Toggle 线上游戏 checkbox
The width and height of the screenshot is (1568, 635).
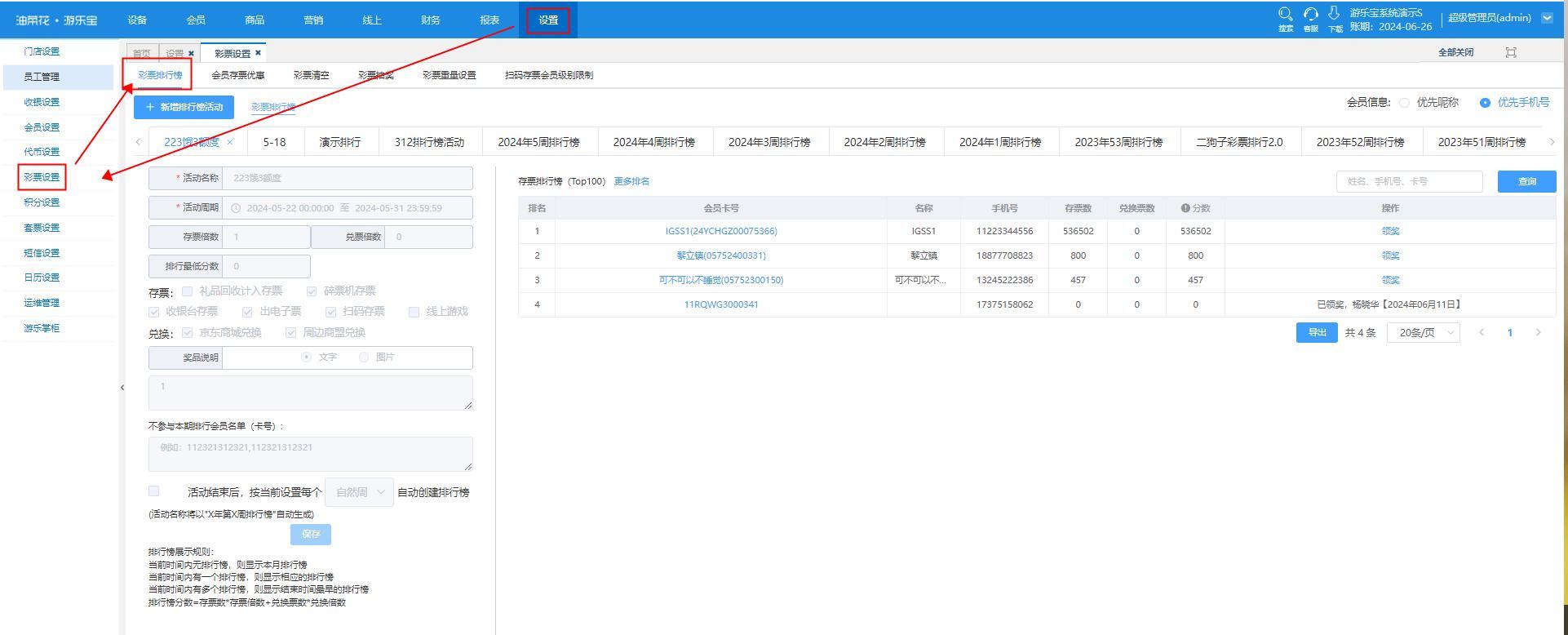point(414,312)
